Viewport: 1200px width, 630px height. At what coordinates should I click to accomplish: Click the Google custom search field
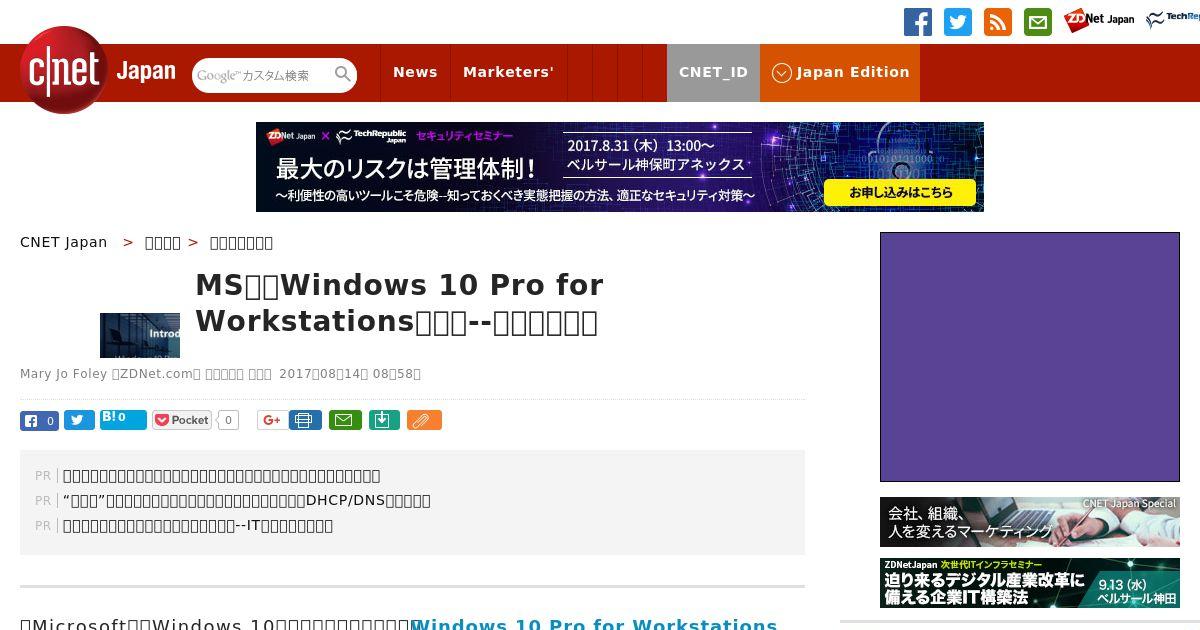(262, 75)
